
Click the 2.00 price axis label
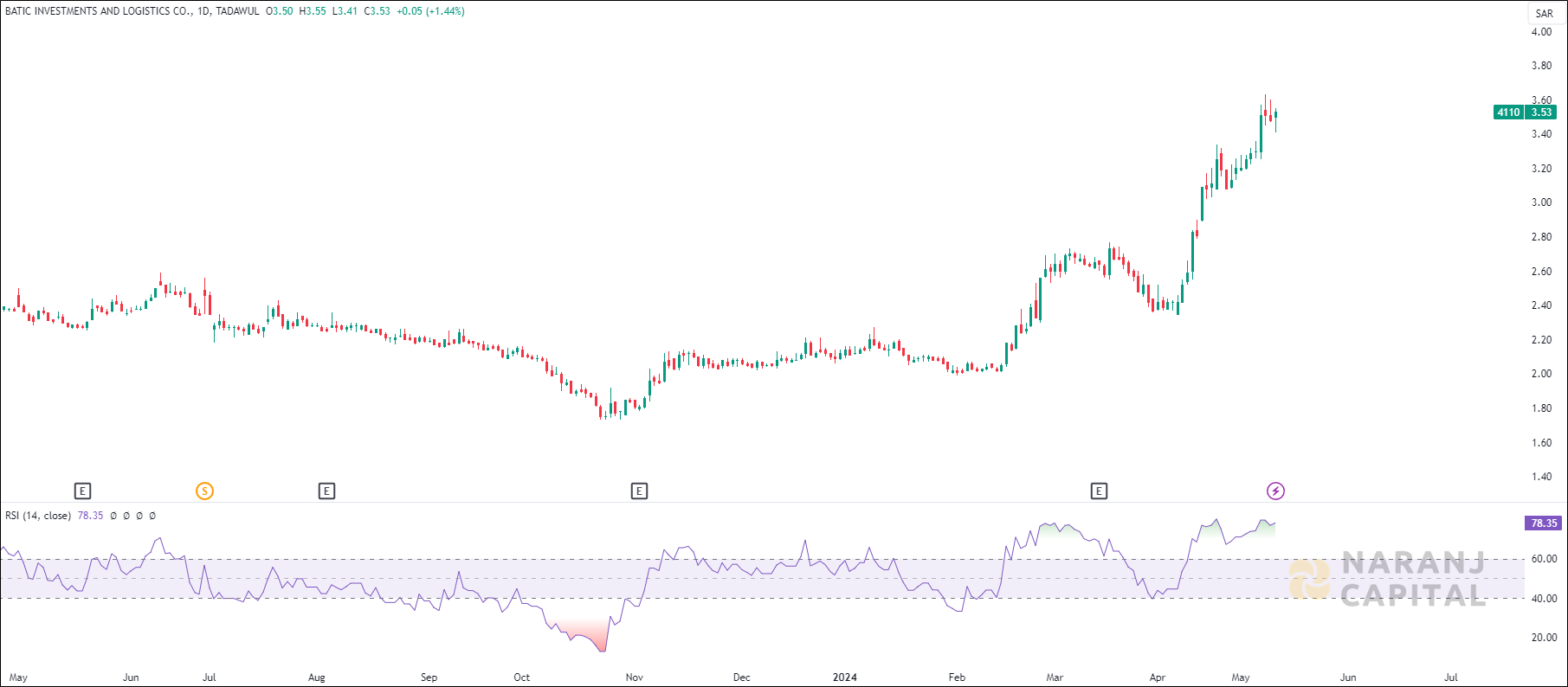point(1541,374)
